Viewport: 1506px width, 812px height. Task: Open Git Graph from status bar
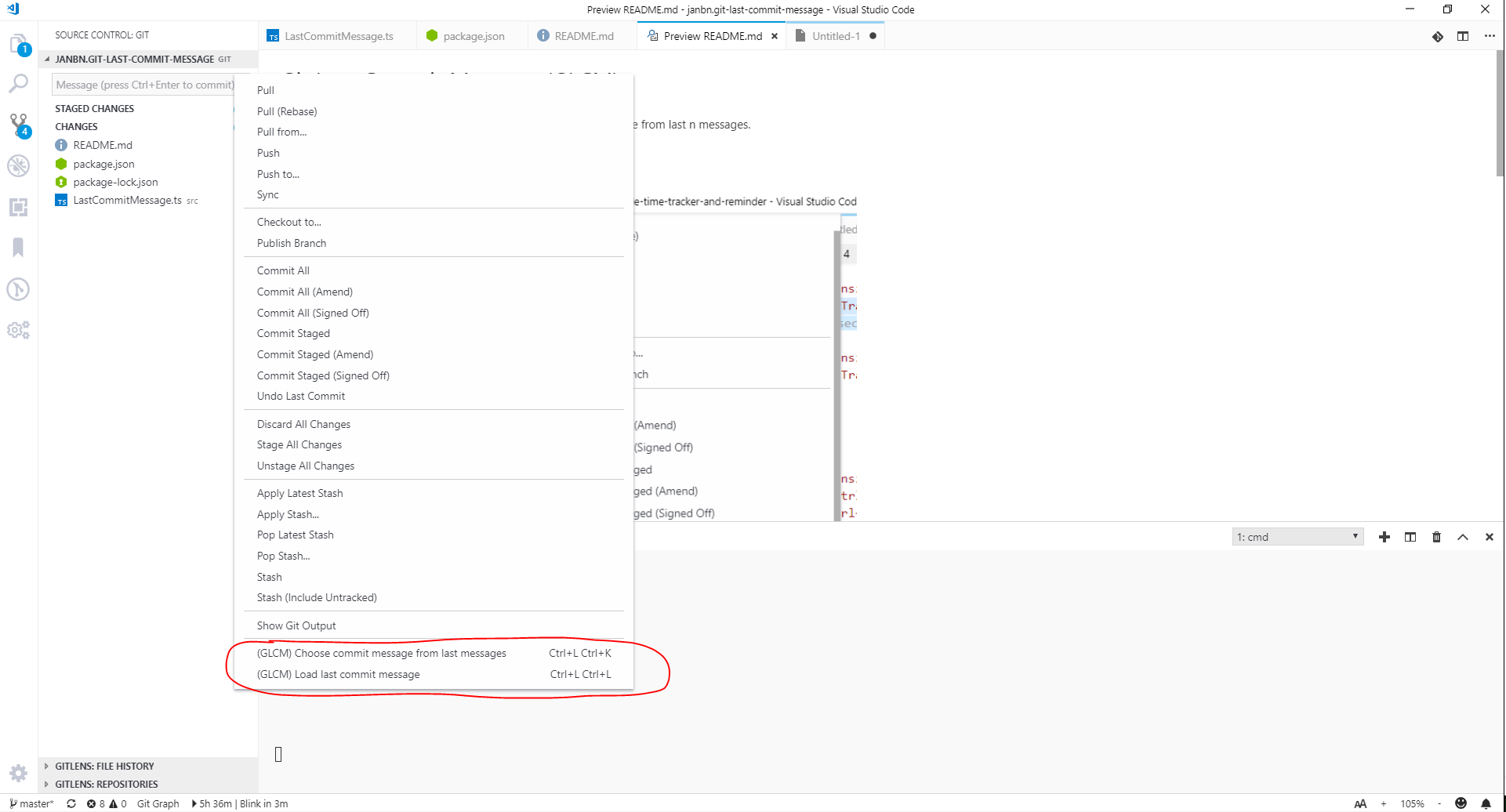click(x=158, y=803)
